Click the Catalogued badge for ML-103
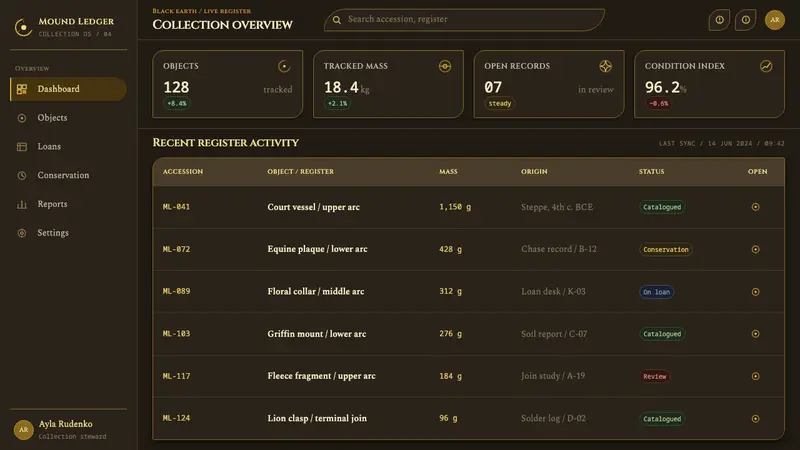800x450 pixels. pos(662,334)
